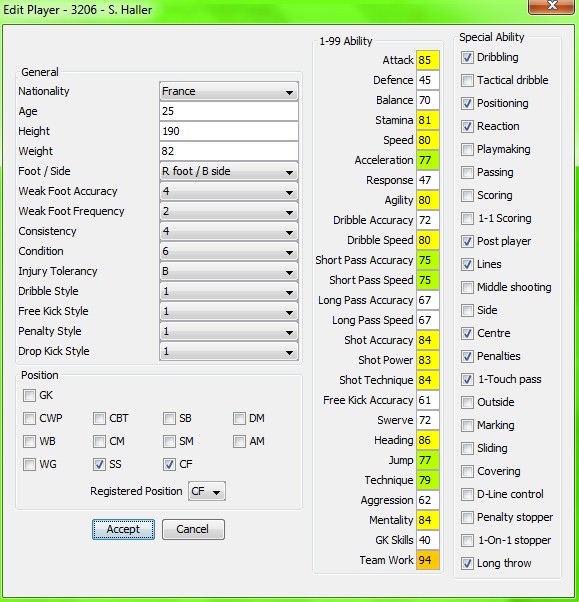Uncheck the 1-Touch pass checkbox

(x=467, y=379)
